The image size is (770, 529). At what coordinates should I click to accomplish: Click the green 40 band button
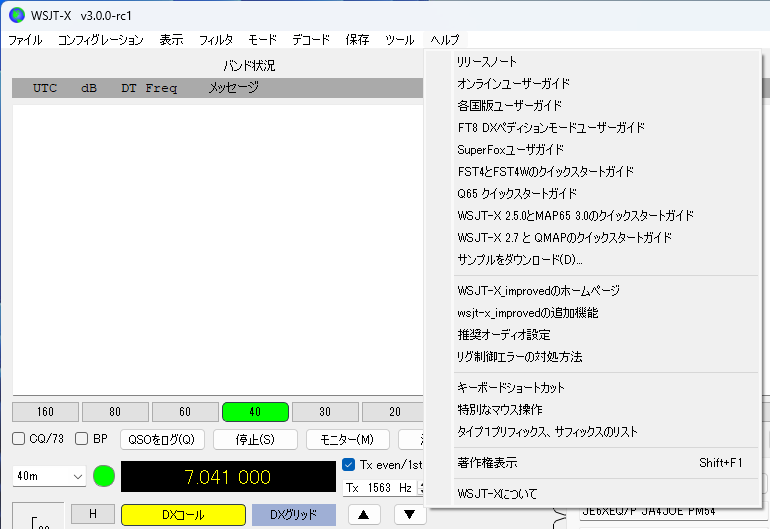tap(255, 412)
